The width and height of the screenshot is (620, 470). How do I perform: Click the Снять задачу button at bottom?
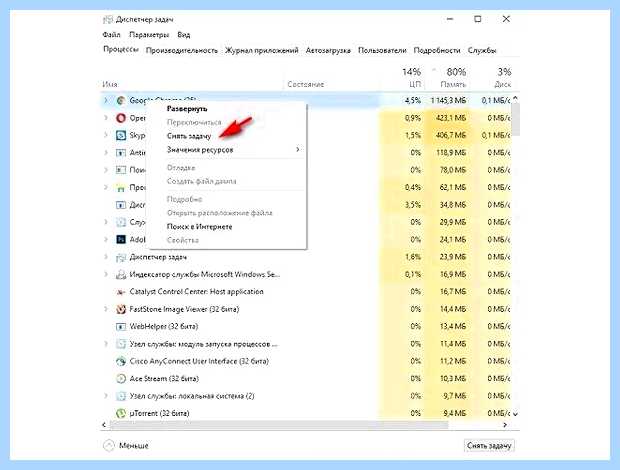coord(489,445)
